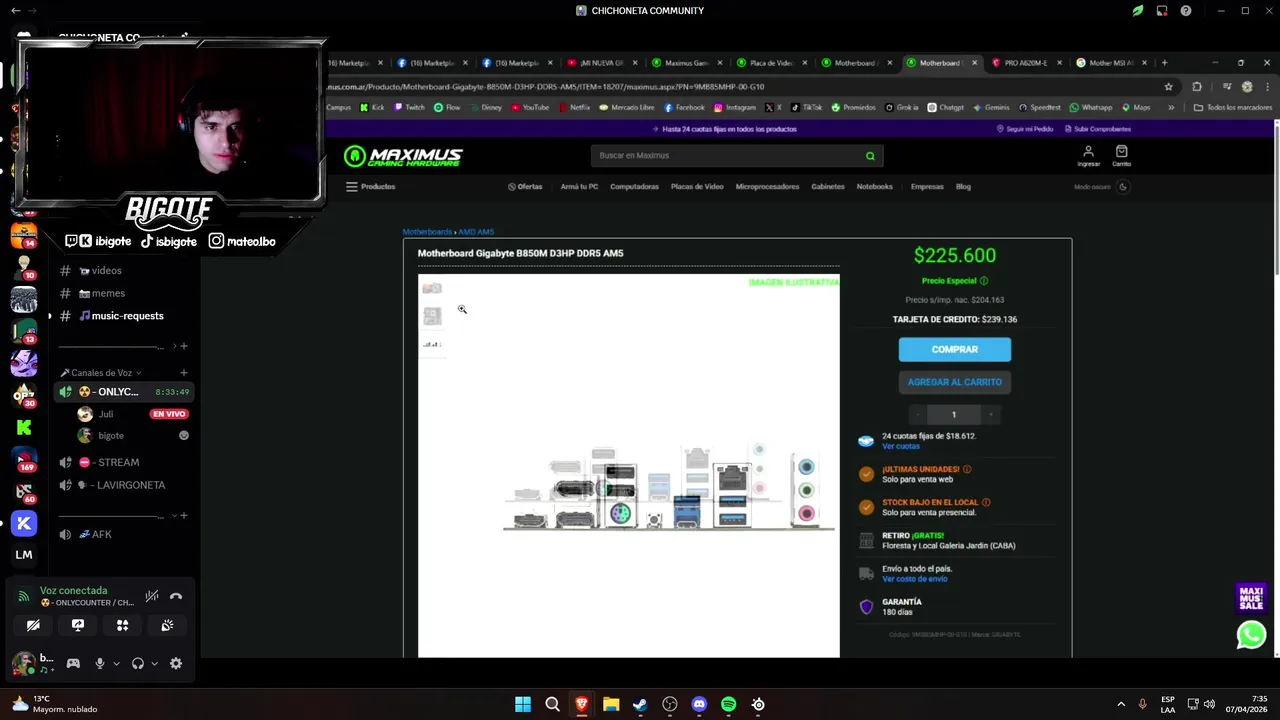
Task: Open the WhatsApp chat bubble
Action: click(x=1251, y=635)
